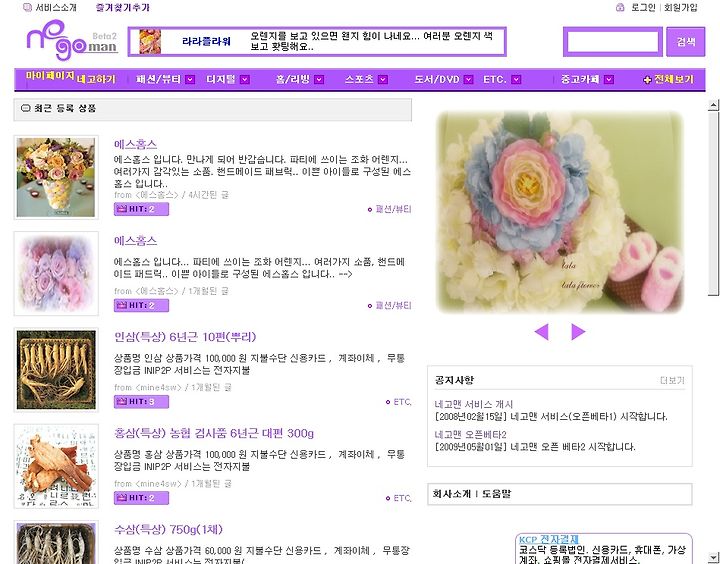This screenshot has width=720, height=564.
Task: Open the 네고맨 서비스 개시 notice
Action: (473, 404)
